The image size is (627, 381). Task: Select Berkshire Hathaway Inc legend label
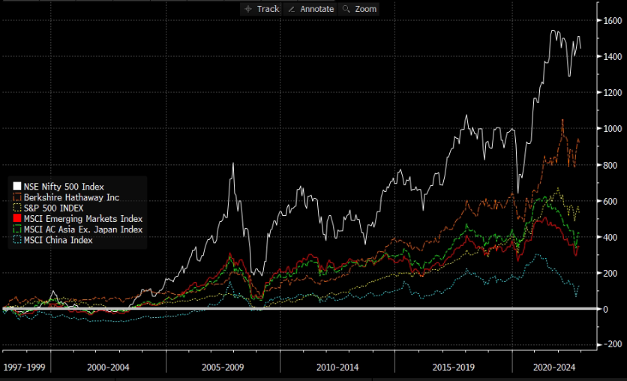coord(72,197)
